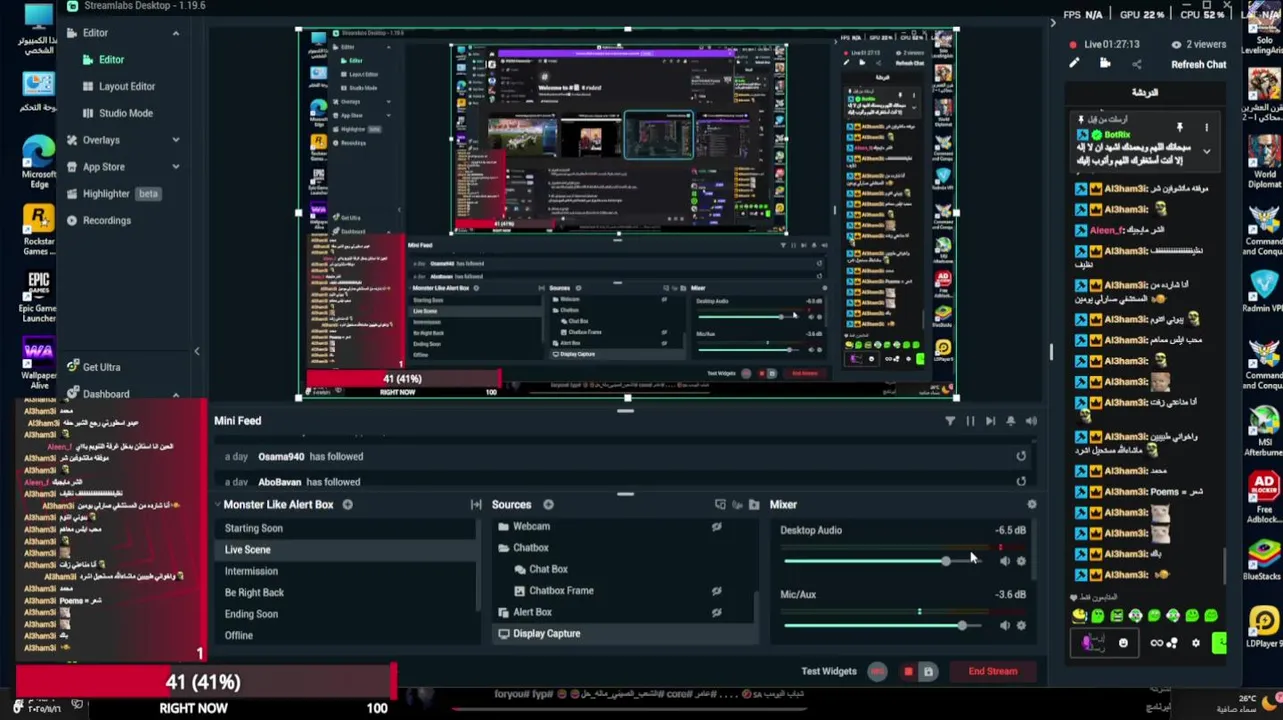Open Layout Editor in sidebar
Screen dimensions: 1283x720
point(127,86)
